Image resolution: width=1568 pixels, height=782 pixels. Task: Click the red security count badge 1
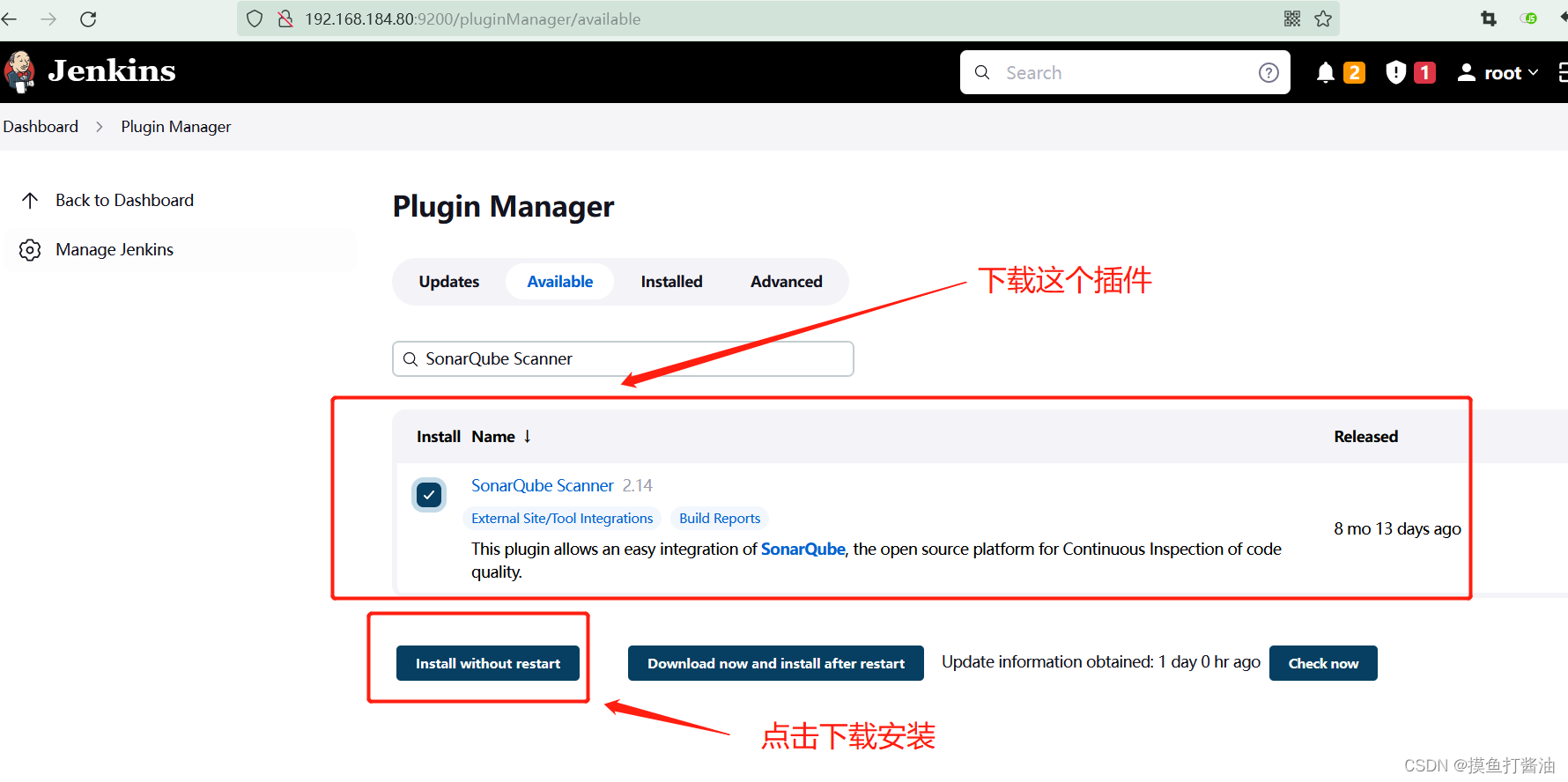point(1425,72)
